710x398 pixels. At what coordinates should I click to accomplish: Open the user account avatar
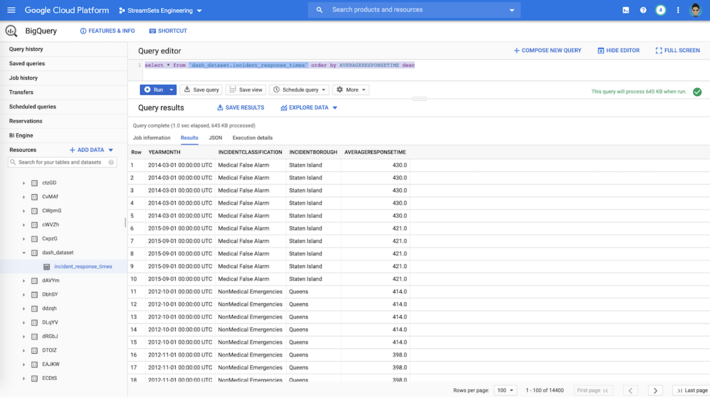(696, 10)
